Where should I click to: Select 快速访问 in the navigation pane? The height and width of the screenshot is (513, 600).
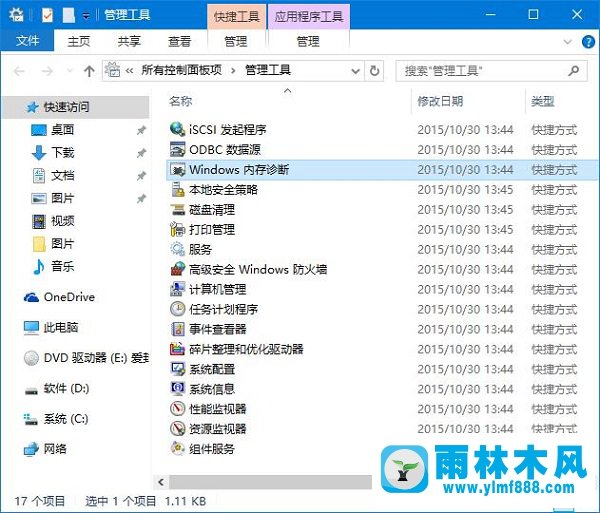click(x=75, y=107)
